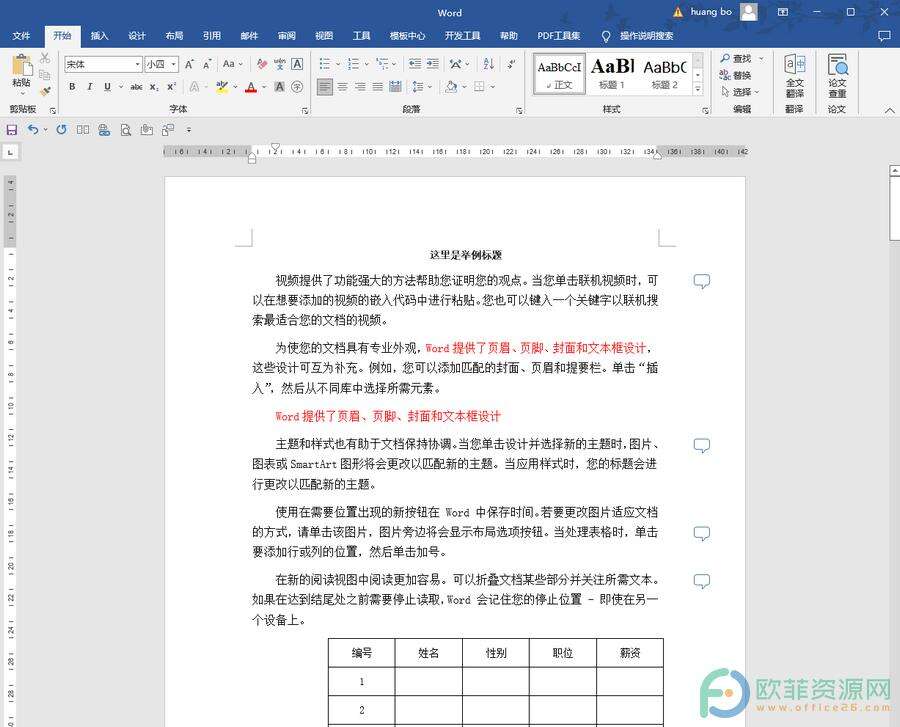Click the huang bo account name
The width and height of the screenshot is (900, 727).
click(711, 11)
